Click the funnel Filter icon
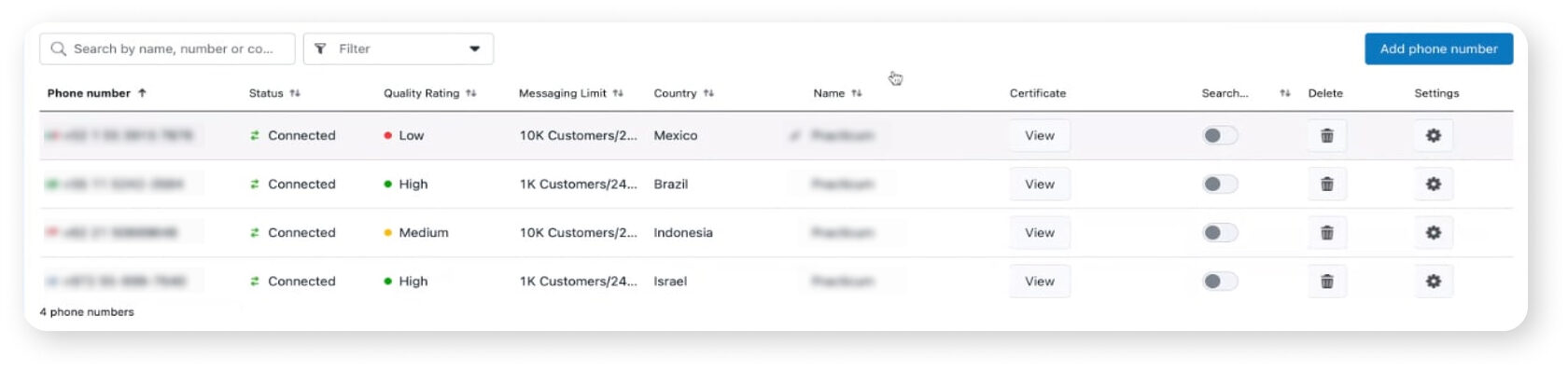This screenshot has width=1568, height=371. coord(320,48)
